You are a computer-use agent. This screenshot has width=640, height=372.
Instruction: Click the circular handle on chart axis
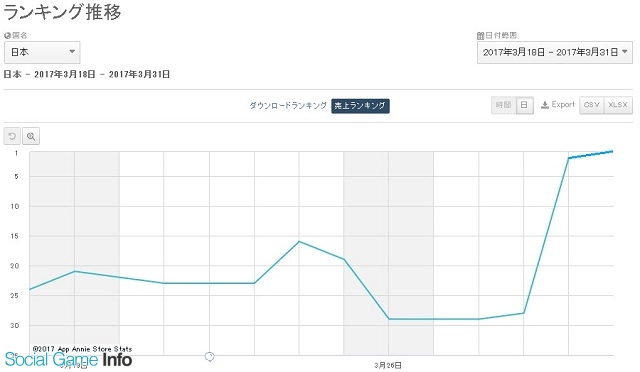(x=209, y=356)
